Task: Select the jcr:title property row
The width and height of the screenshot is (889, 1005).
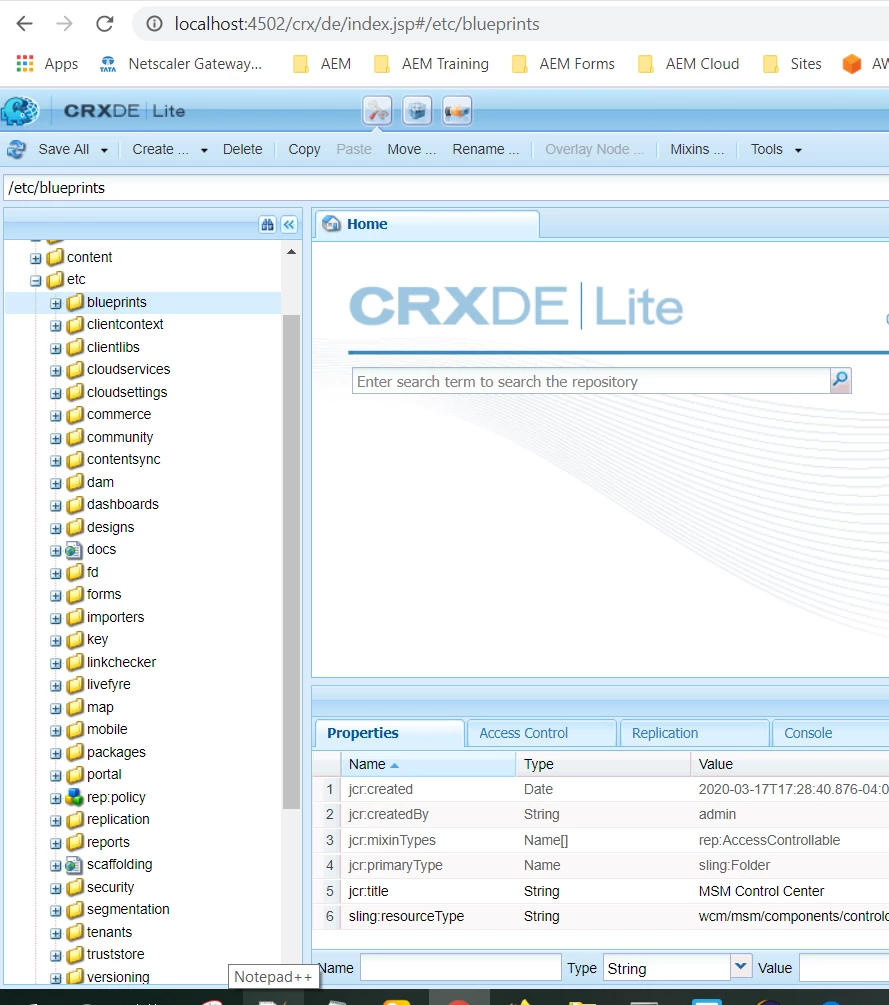Action: pyautogui.click(x=601, y=891)
